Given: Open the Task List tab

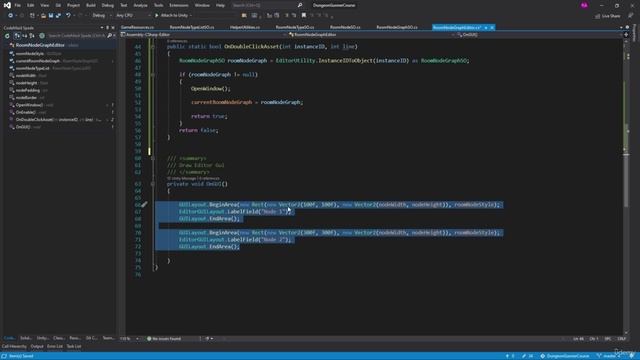Looking at the screenshot, I should (74, 347).
